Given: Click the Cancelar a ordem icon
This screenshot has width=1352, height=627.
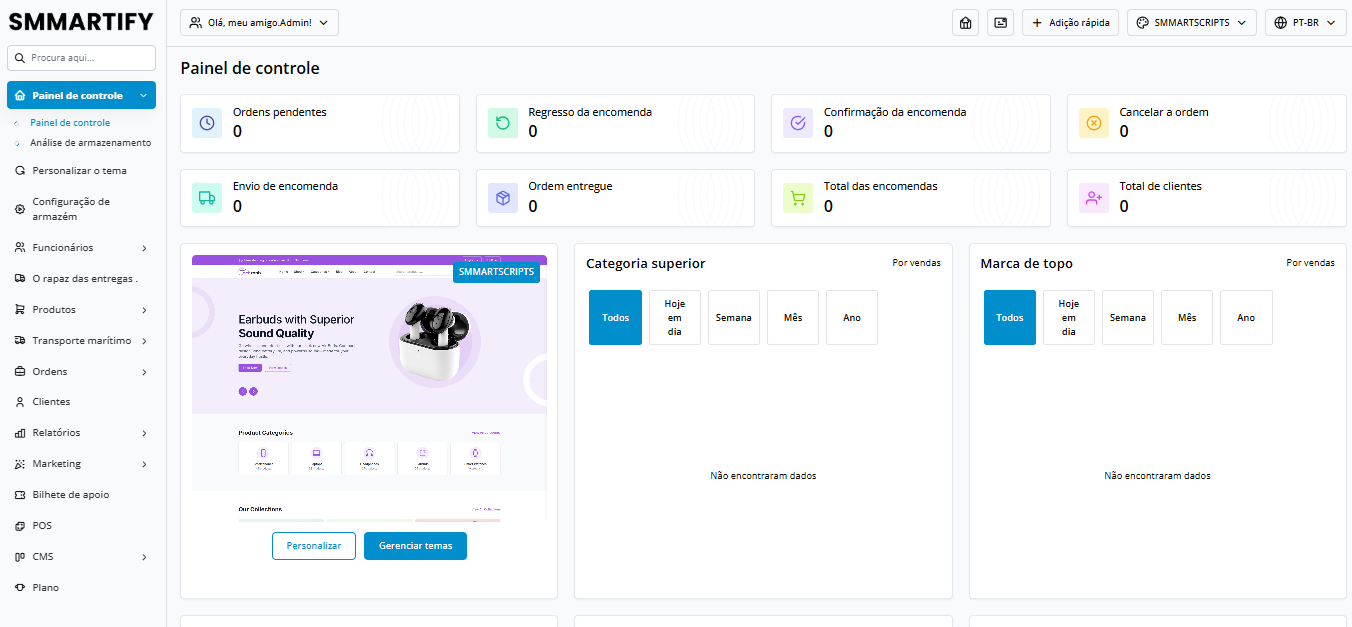Looking at the screenshot, I should 1093,123.
